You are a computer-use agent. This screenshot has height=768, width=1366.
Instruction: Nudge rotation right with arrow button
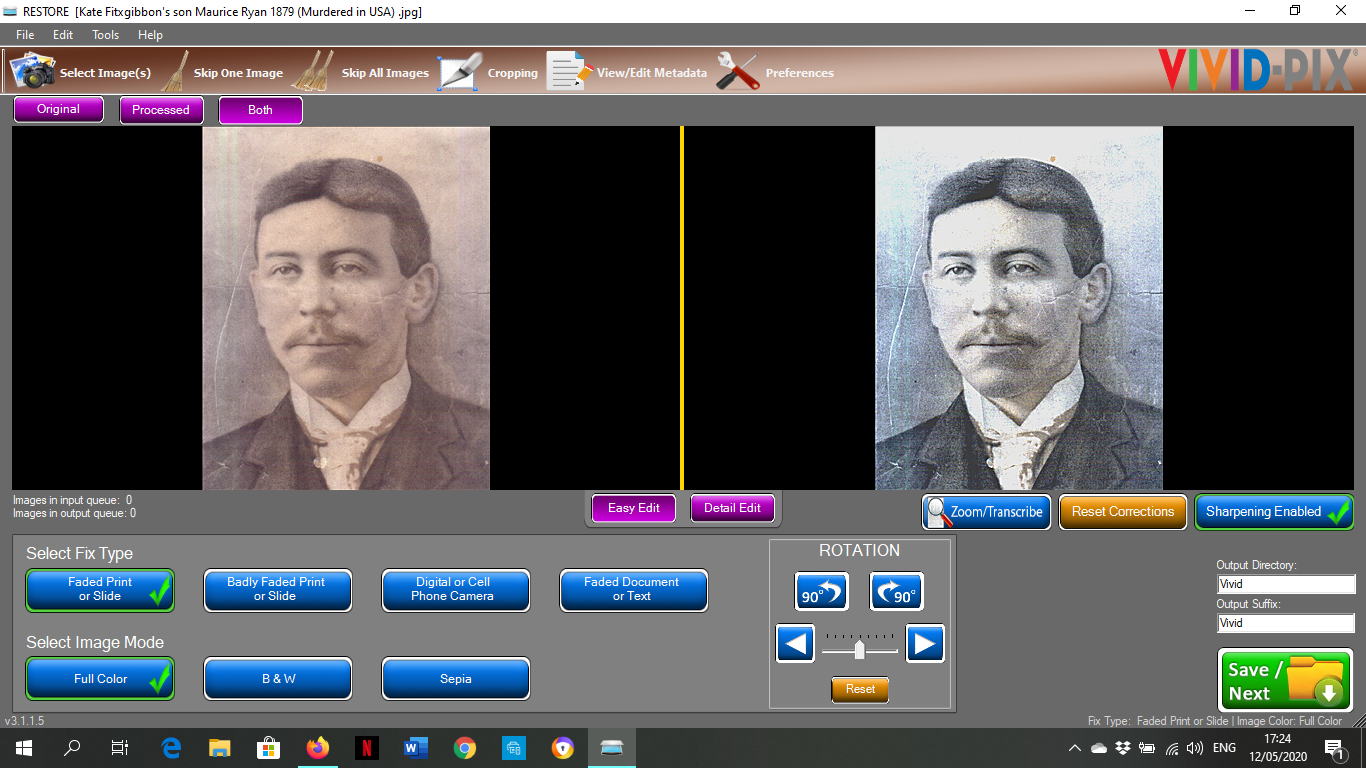coord(924,643)
